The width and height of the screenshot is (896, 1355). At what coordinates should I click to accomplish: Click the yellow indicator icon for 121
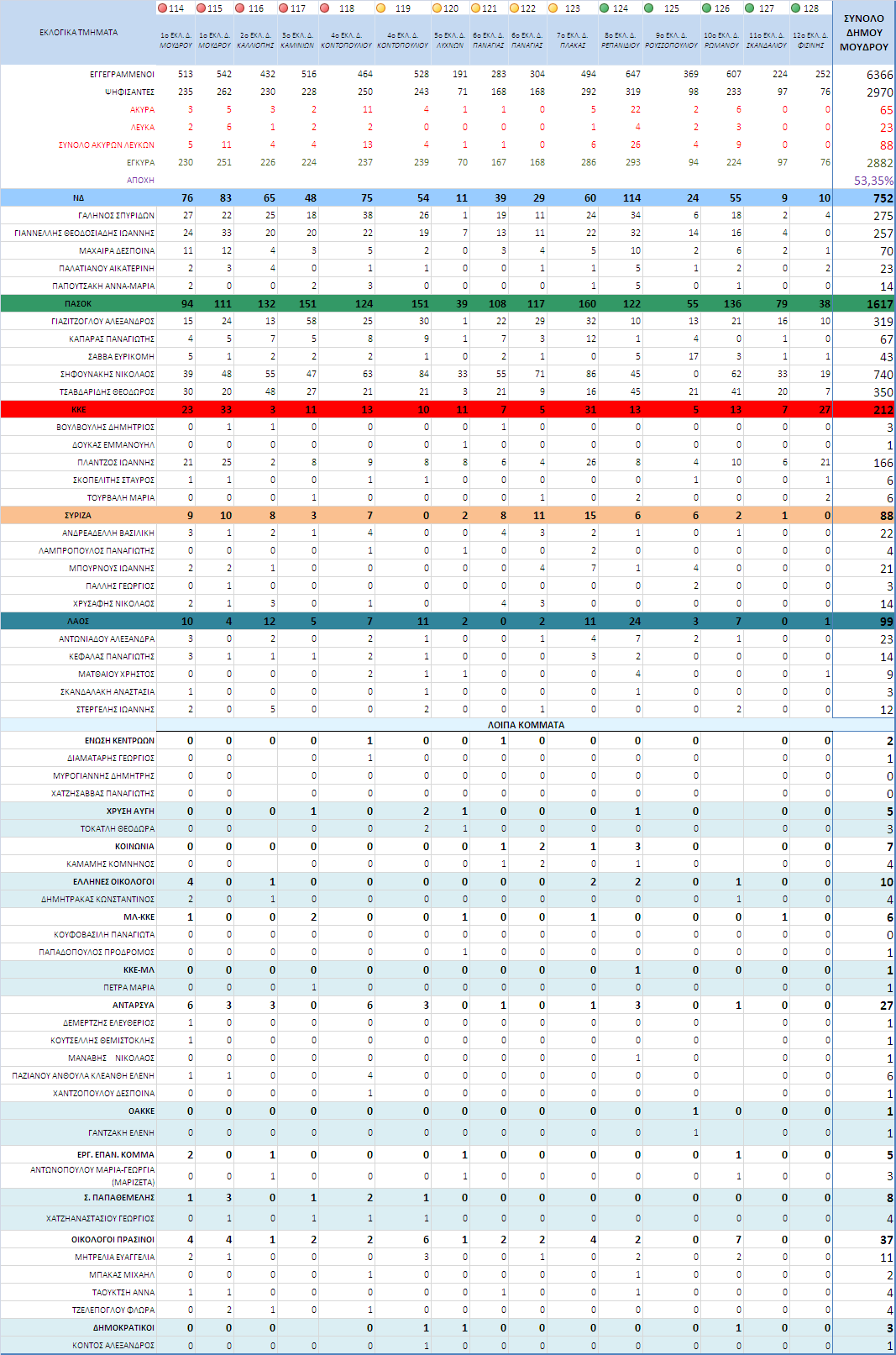476,8
